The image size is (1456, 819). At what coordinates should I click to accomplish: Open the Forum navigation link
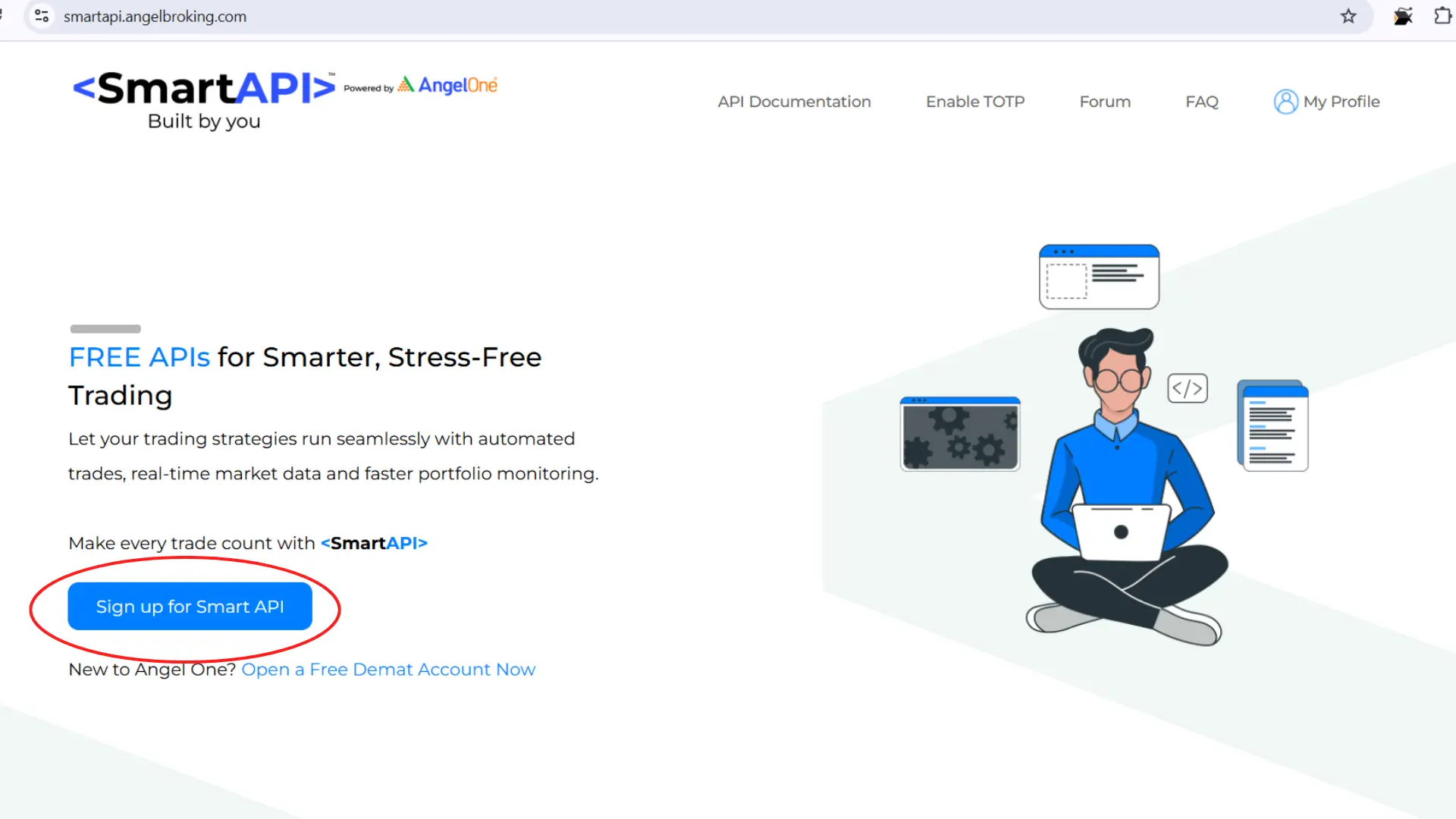[1104, 102]
